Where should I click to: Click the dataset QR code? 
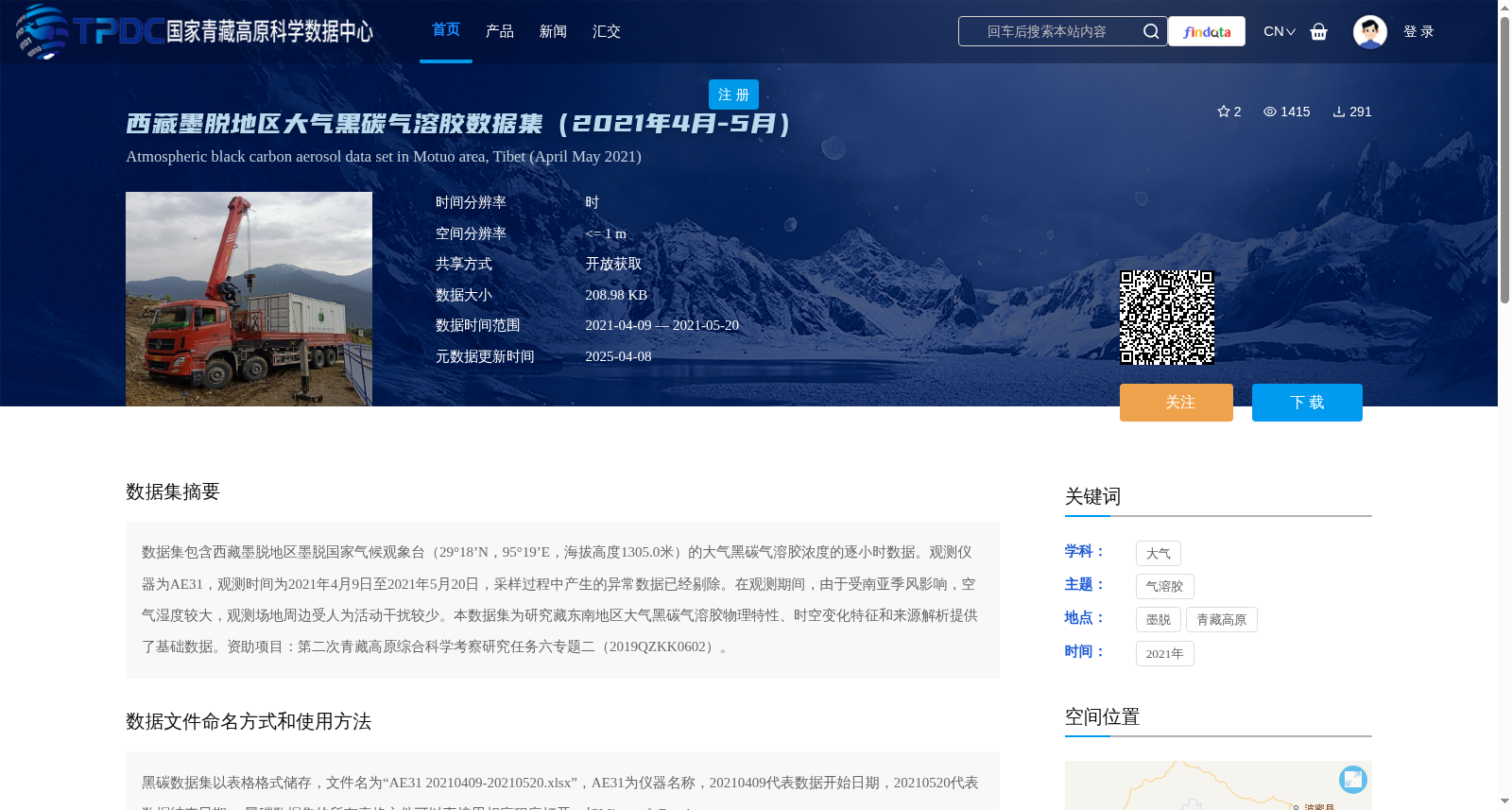[1167, 318]
